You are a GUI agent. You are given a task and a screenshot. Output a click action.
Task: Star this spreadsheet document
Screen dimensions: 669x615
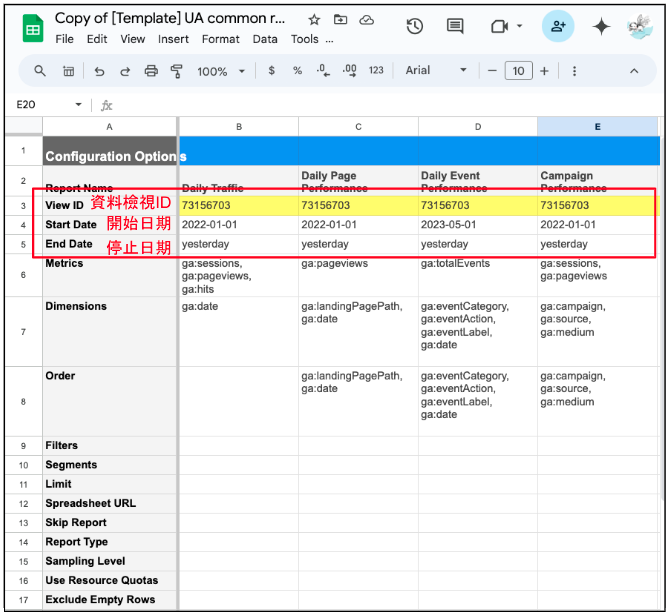pos(314,20)
